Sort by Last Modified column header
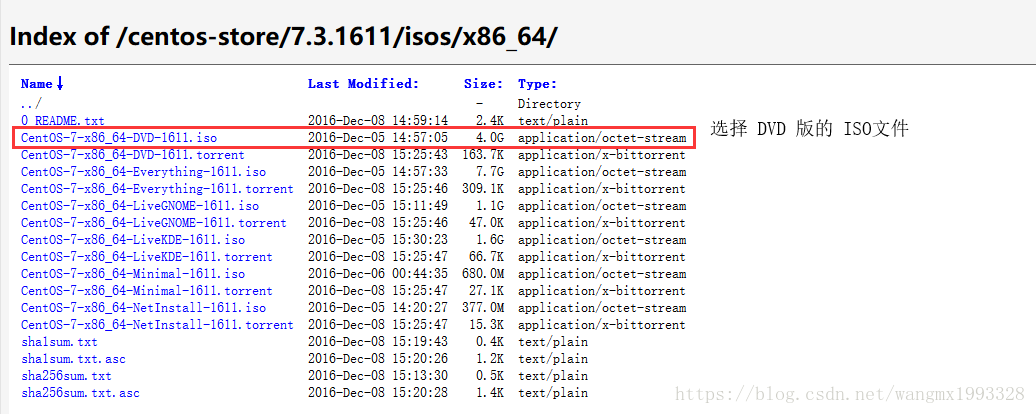 (x=363, y=84)
